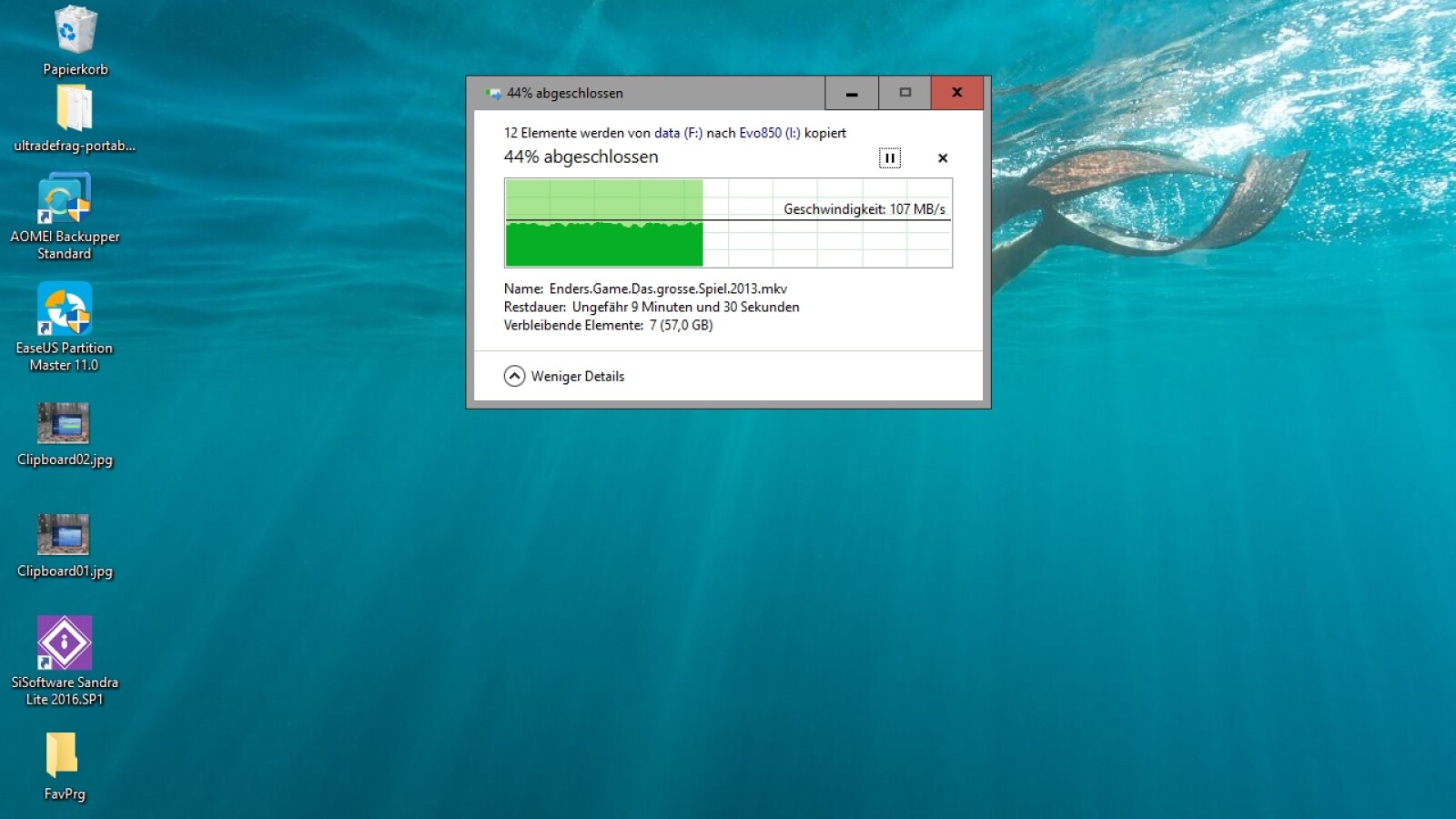Close the copy progress window
The image size is (1456, 819).
pos(956,93)
